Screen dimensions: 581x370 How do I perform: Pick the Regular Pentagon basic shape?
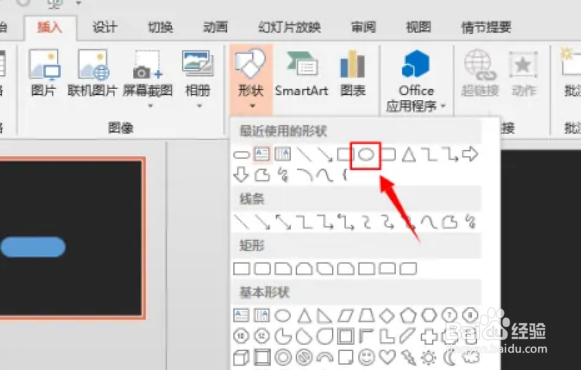[408, 316]
